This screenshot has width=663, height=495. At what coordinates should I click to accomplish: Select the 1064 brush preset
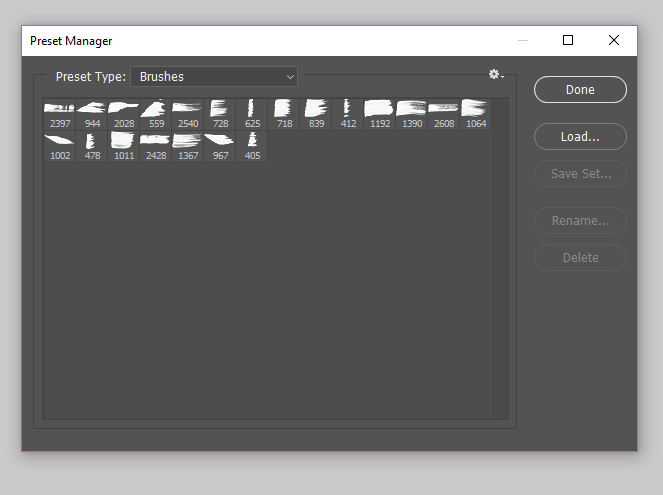tap(476, 114)
